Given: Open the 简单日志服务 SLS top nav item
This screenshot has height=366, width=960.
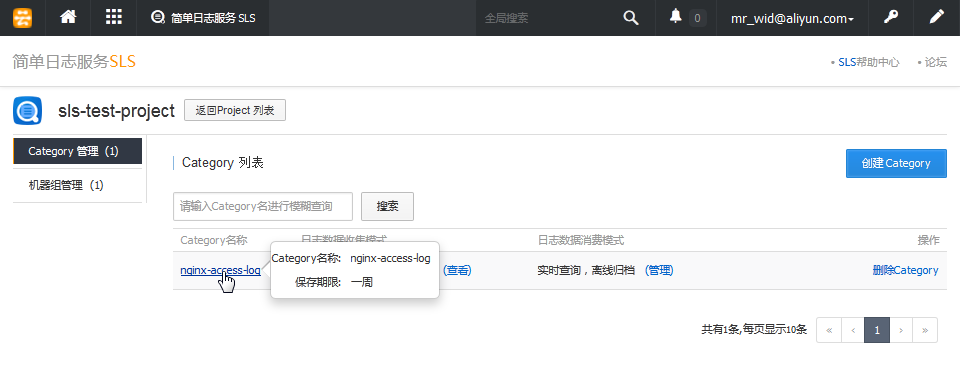Looking at the screenshot, I should (203, 18).
